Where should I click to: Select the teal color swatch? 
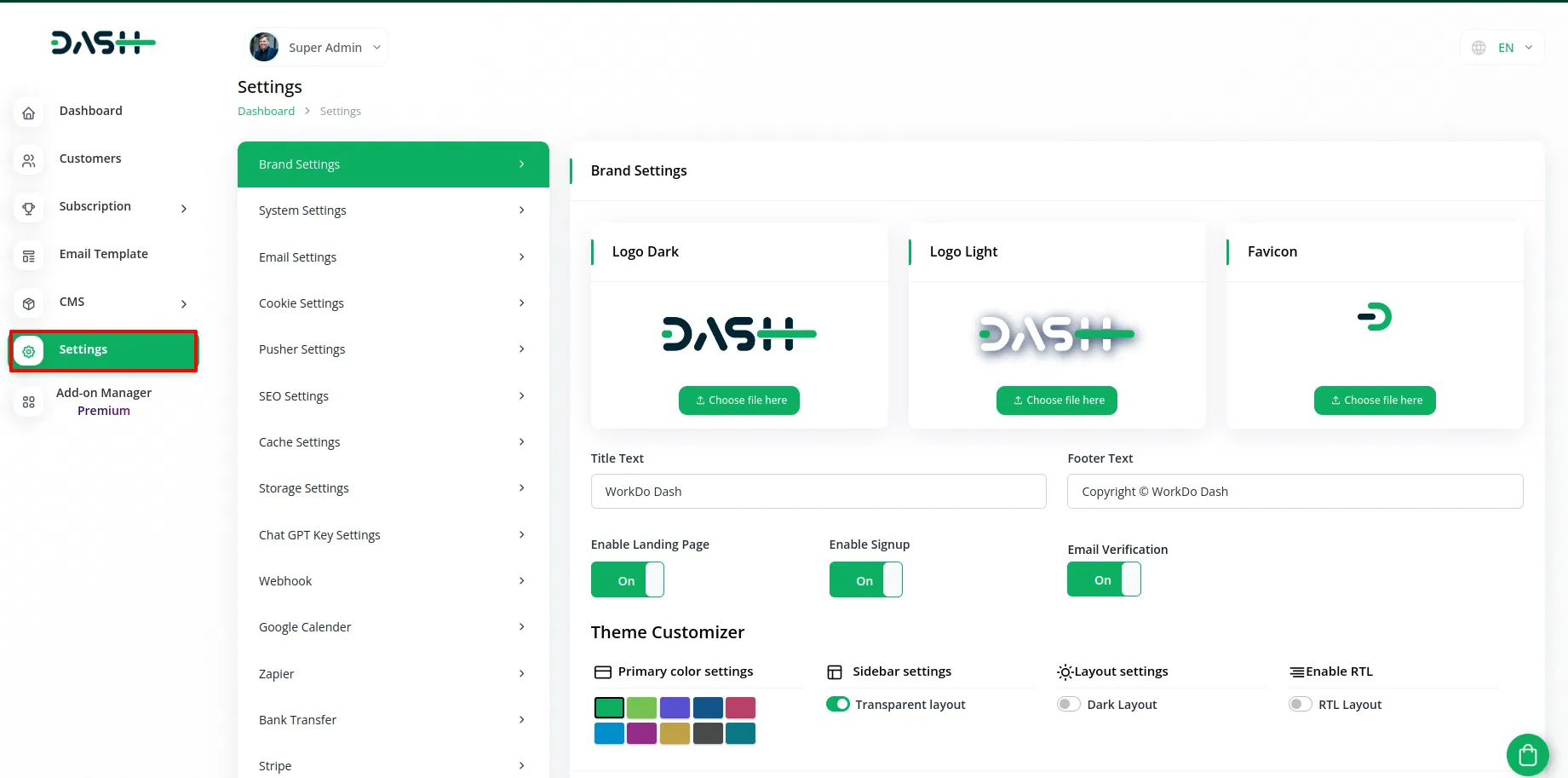(x=740, y=733)
